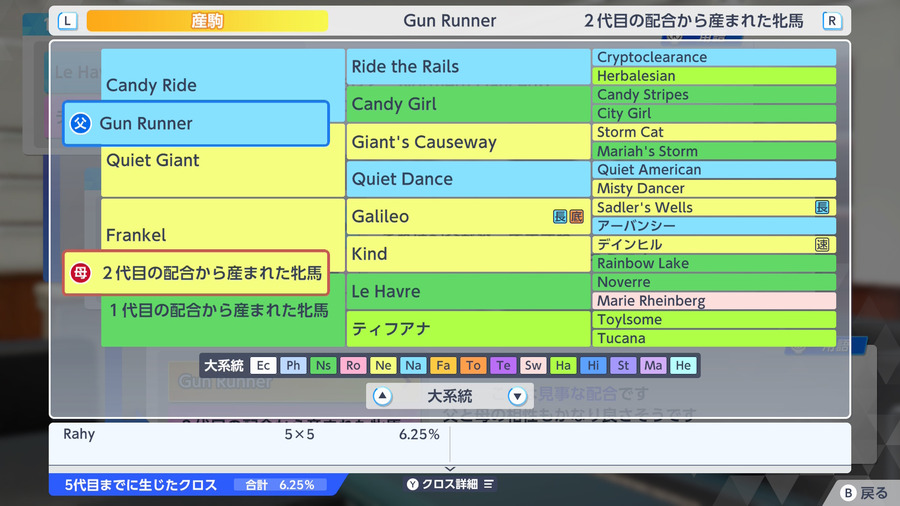Screen dimensions: 900x506
Task: Expand the cross list chevron below Rahy
Action: point(450,469)
